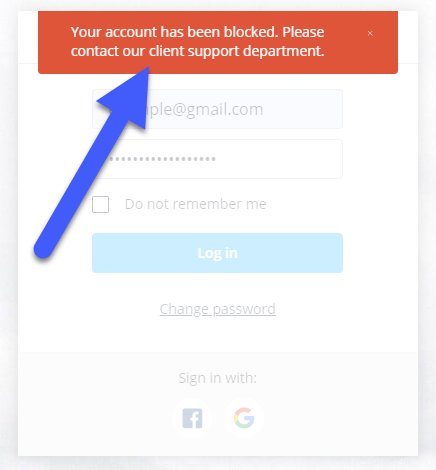Click the empty area beside Change password
This screenshot has width=436, height=470.
click(333, 309)
